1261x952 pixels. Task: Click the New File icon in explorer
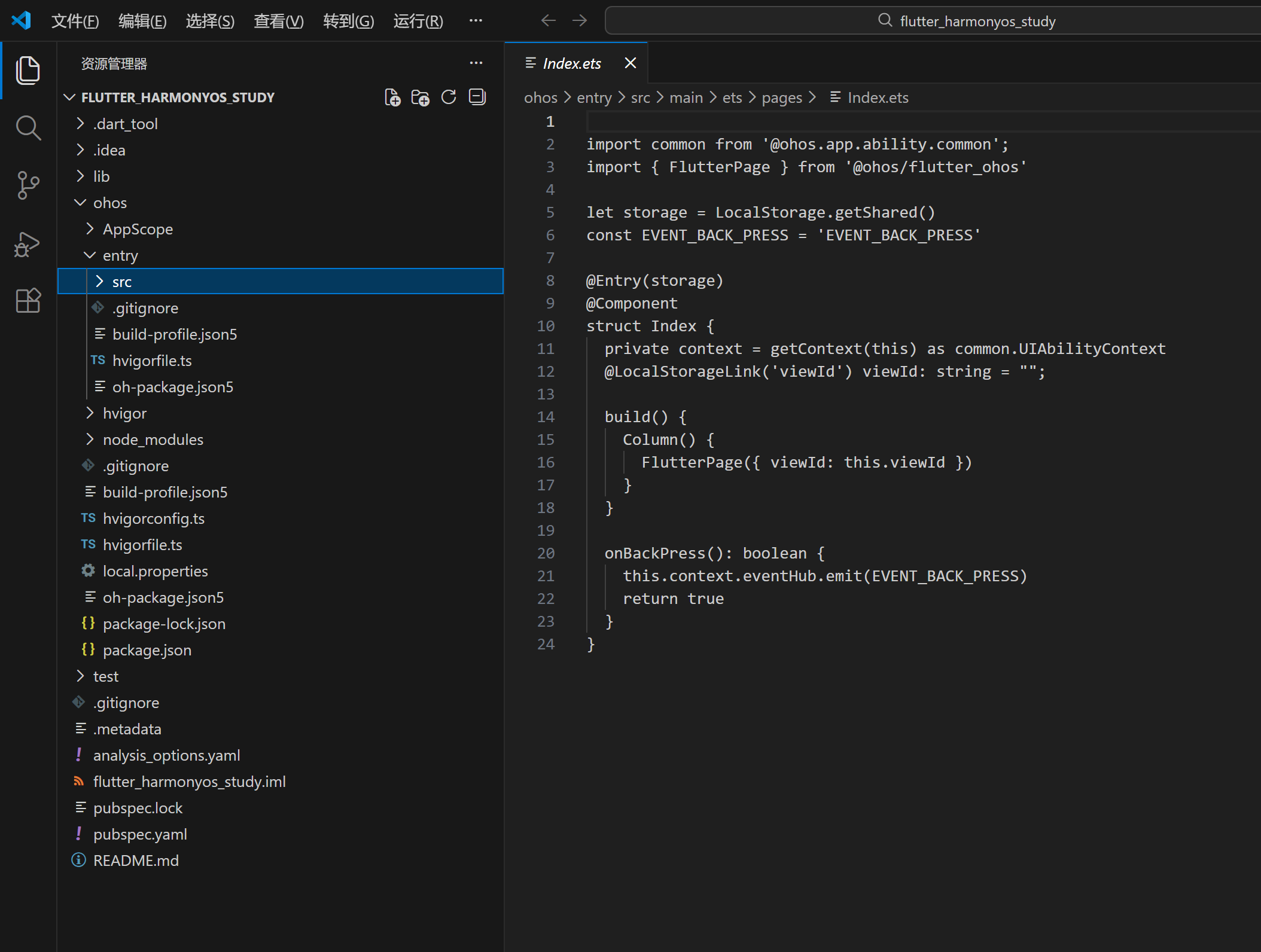(x=392, y=97)
